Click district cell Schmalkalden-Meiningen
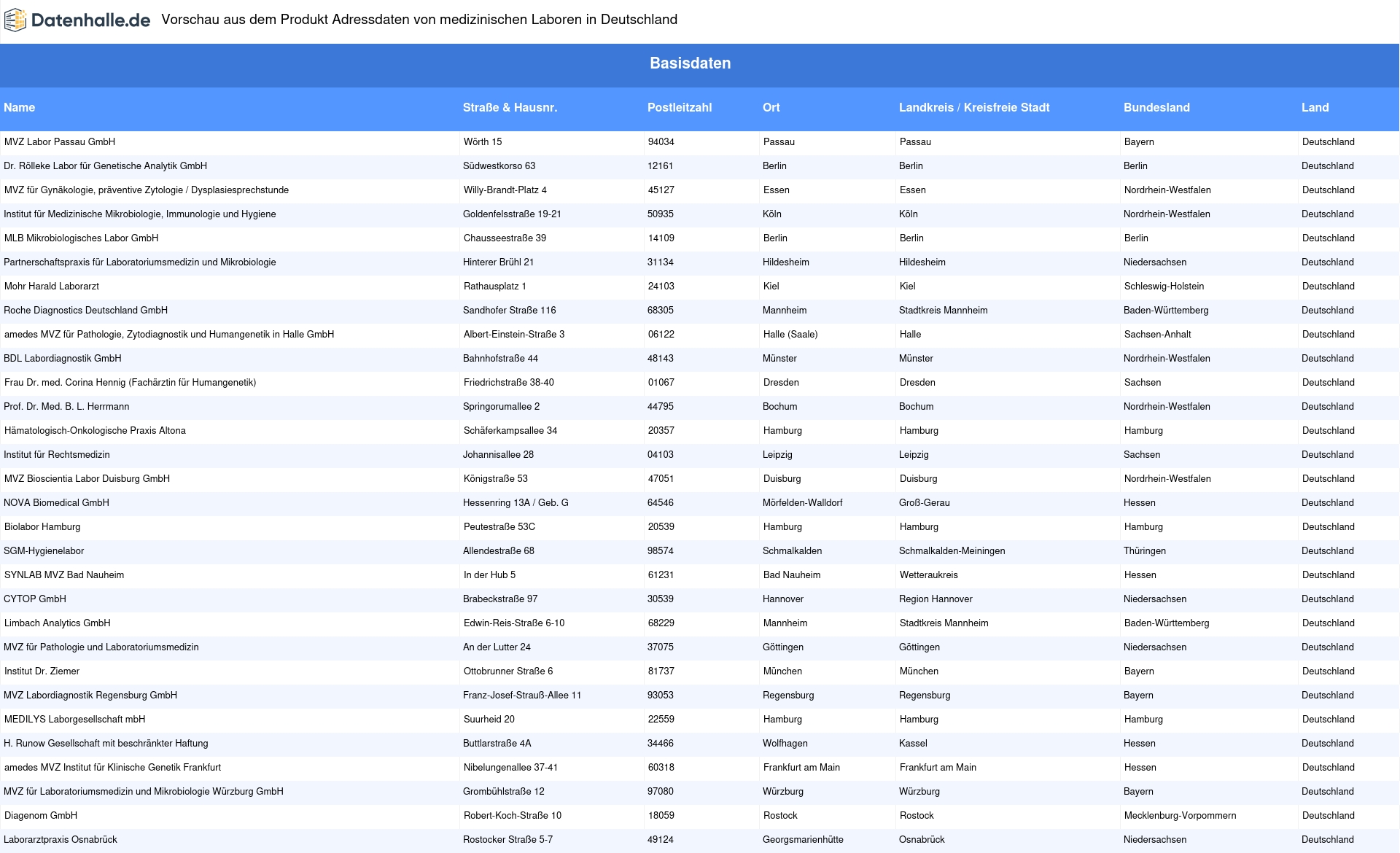The height and width of the screenshot is (853, 1400). coord(952,551)
